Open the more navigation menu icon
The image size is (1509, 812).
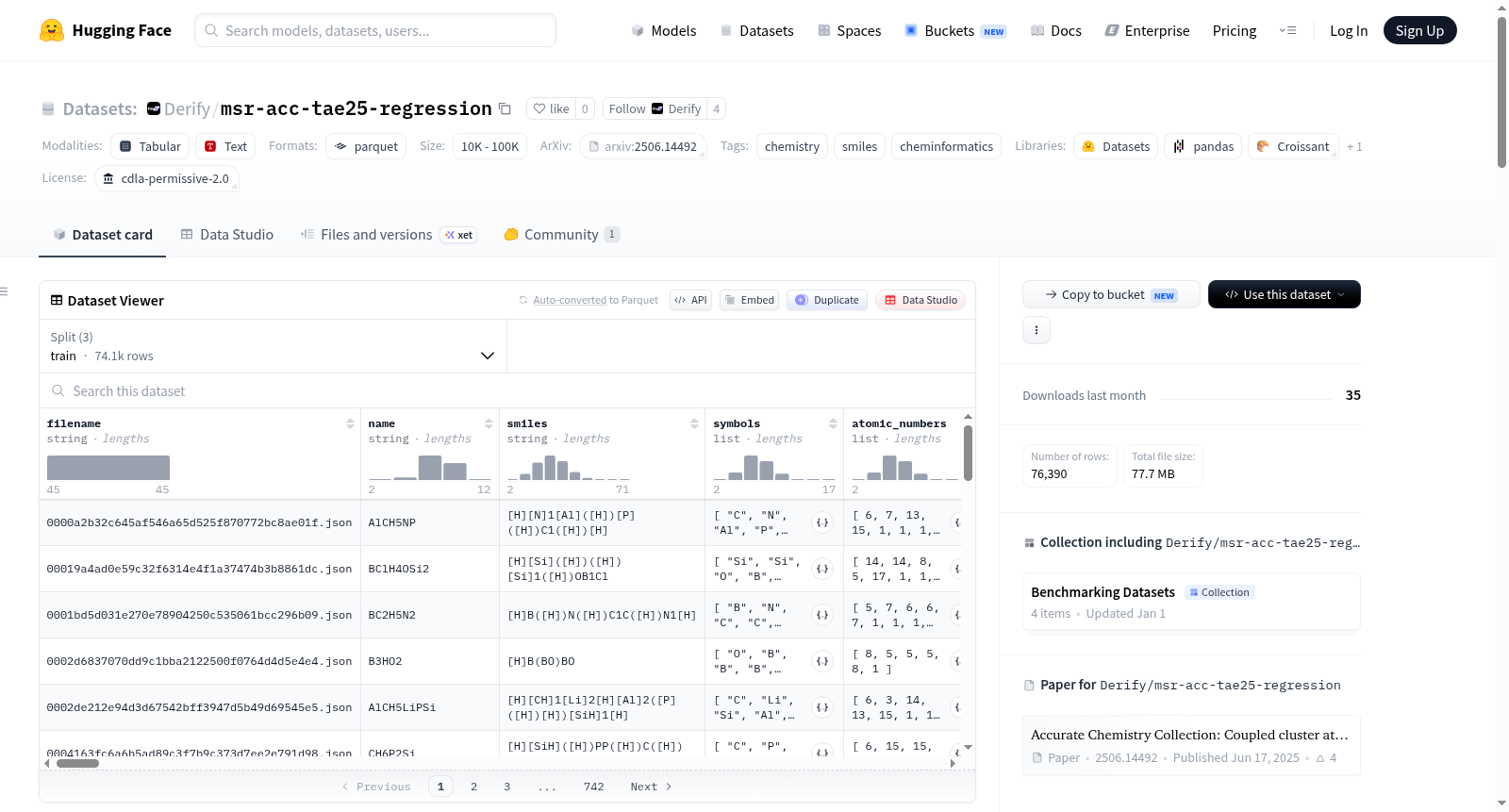pyautogui.click(x=1287, y=30)
